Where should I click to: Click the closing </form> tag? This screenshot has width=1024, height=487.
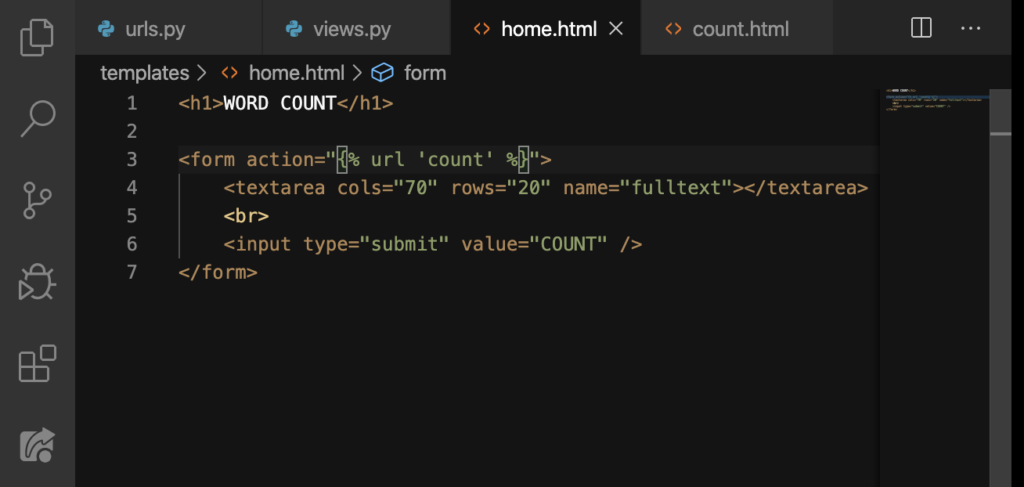pyautogui.click(x=217, y=272)
